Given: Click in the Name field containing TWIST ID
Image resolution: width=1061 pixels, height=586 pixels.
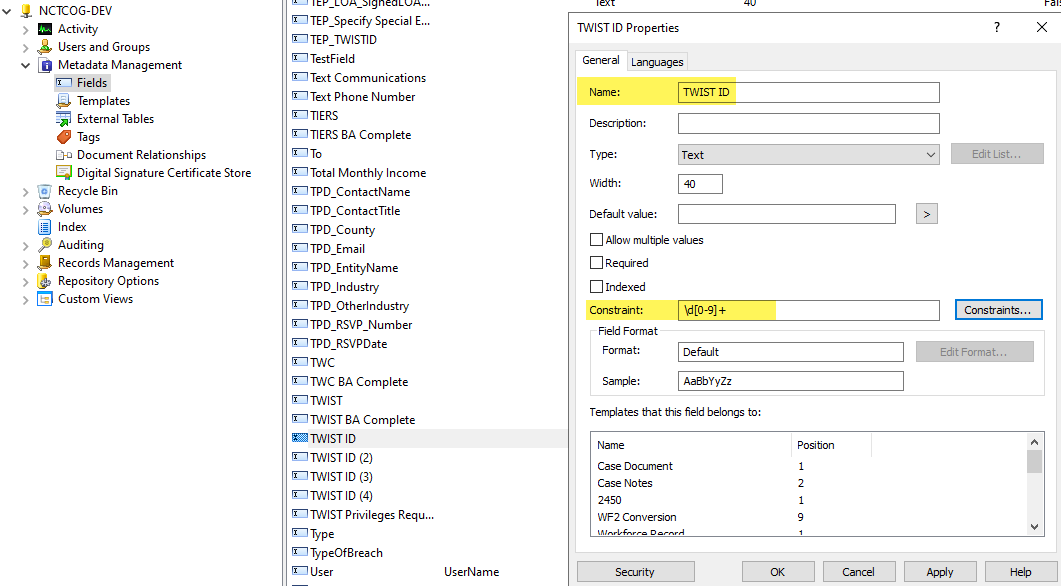Looking at the screenshot, I should coord(809,92).
